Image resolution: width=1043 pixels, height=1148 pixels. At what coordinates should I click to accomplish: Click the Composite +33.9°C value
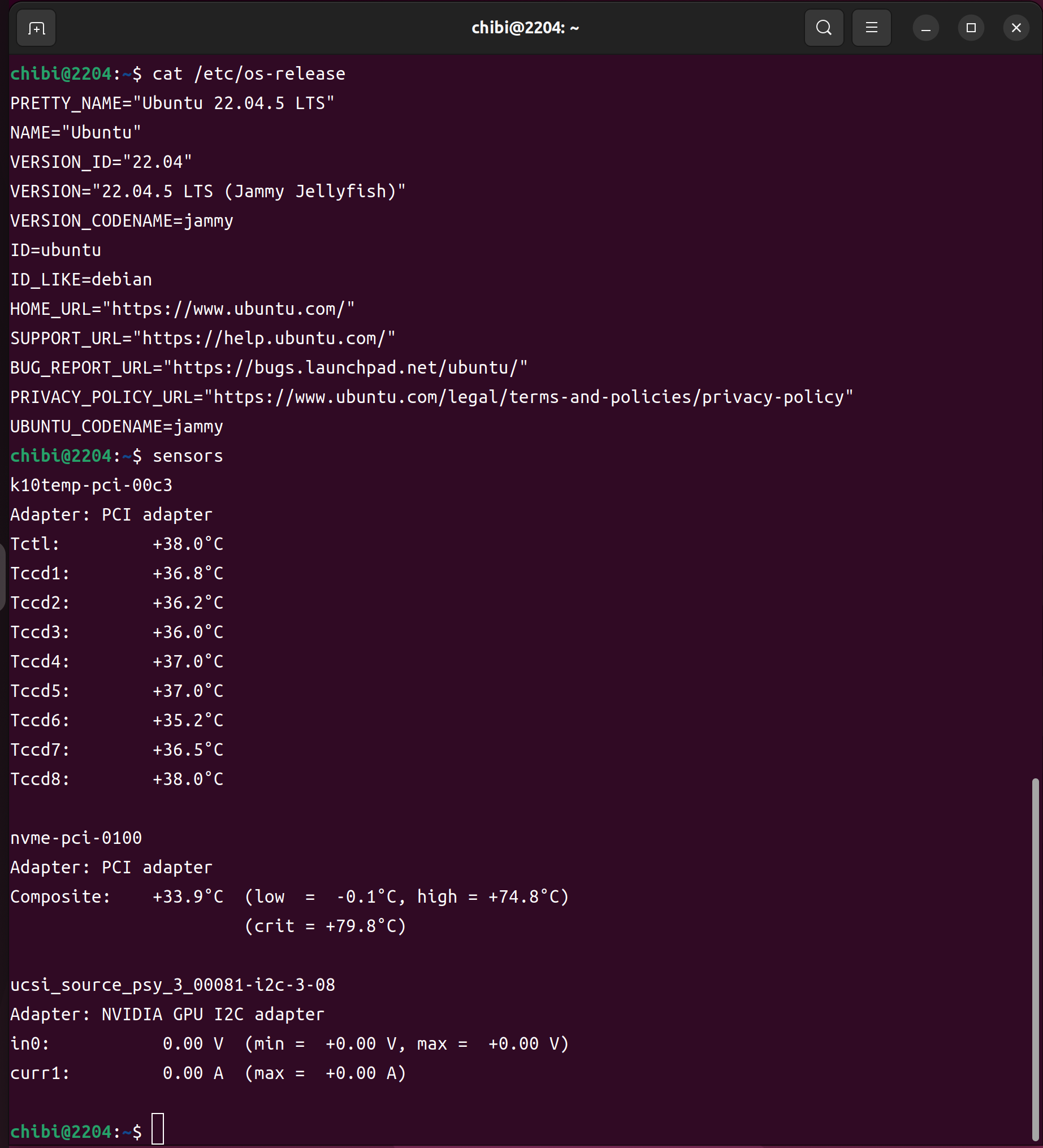pos(188,897)
